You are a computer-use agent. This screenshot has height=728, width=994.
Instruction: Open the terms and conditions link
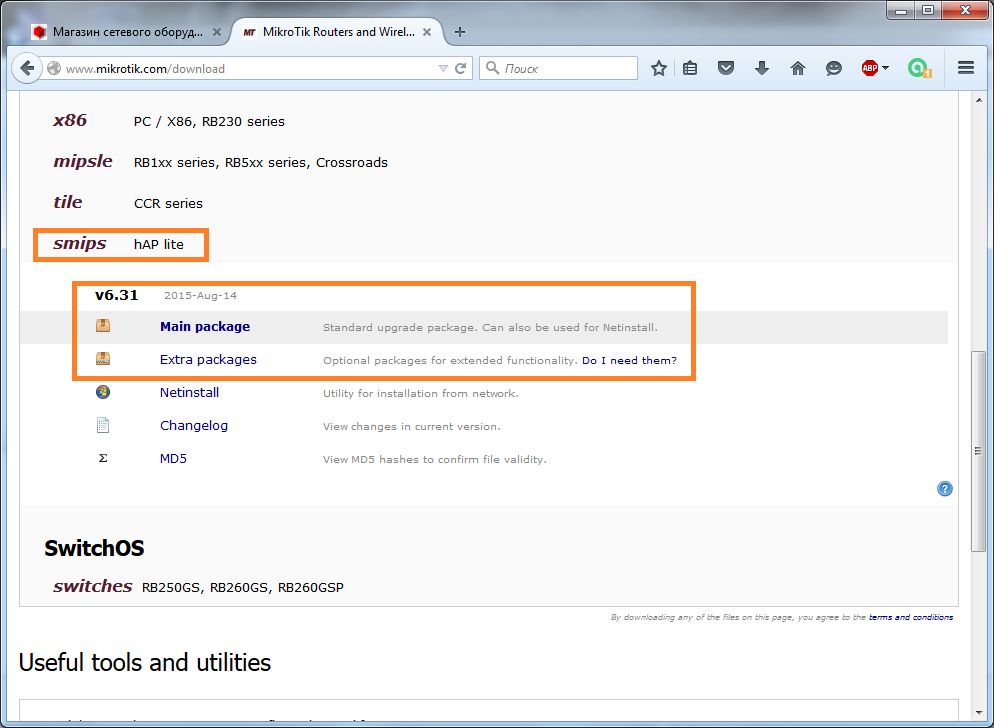(910, 618)
